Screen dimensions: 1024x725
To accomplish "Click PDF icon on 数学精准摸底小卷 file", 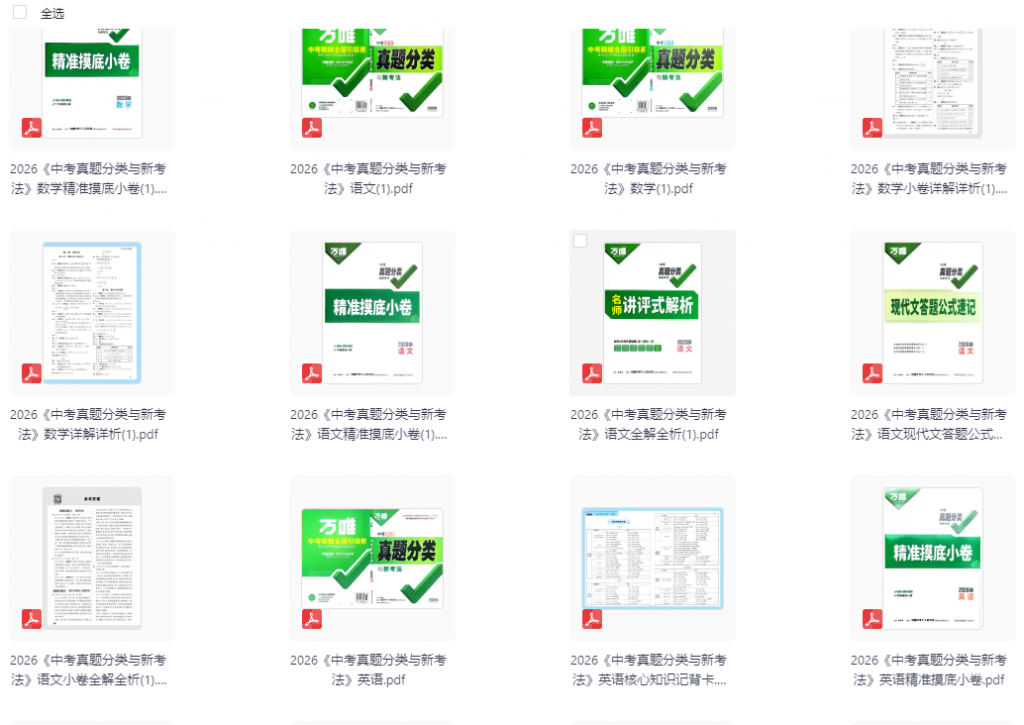I will coord(31,127).
